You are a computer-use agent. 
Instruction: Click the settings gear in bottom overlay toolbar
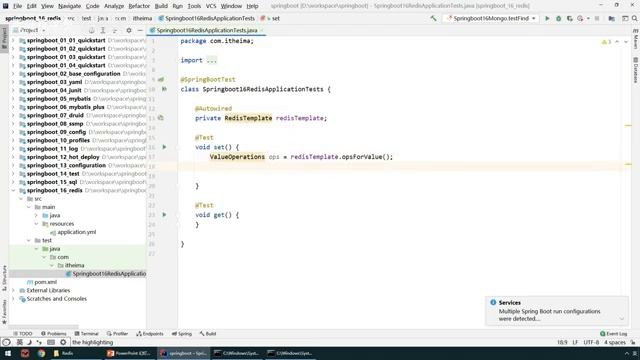point(63,342)
